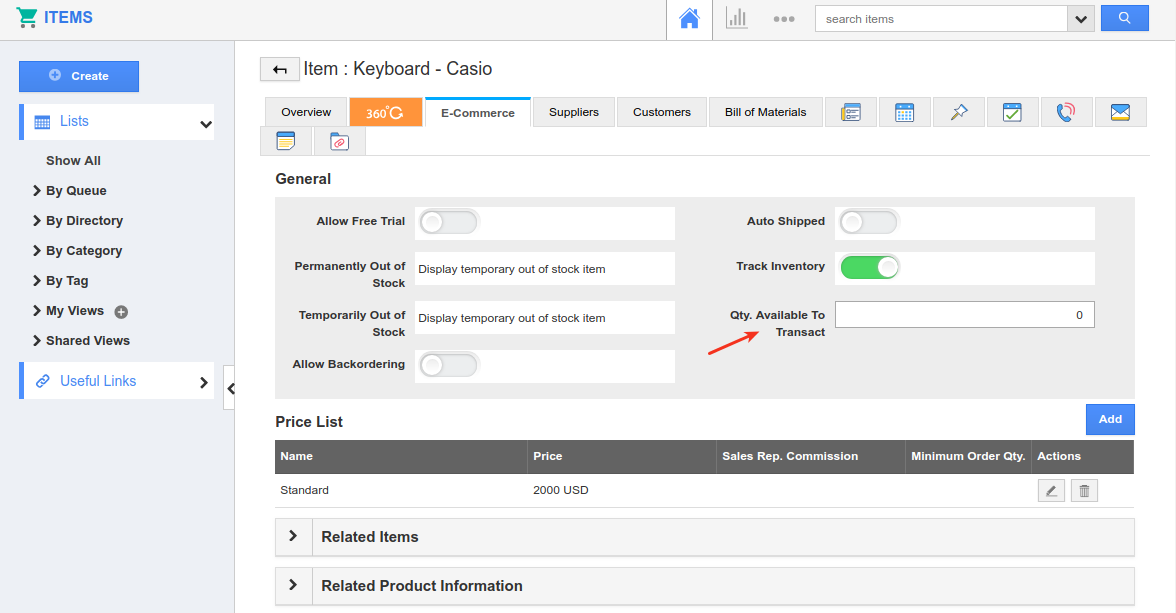Click Add in Price List

click(x=1110, y=419)
